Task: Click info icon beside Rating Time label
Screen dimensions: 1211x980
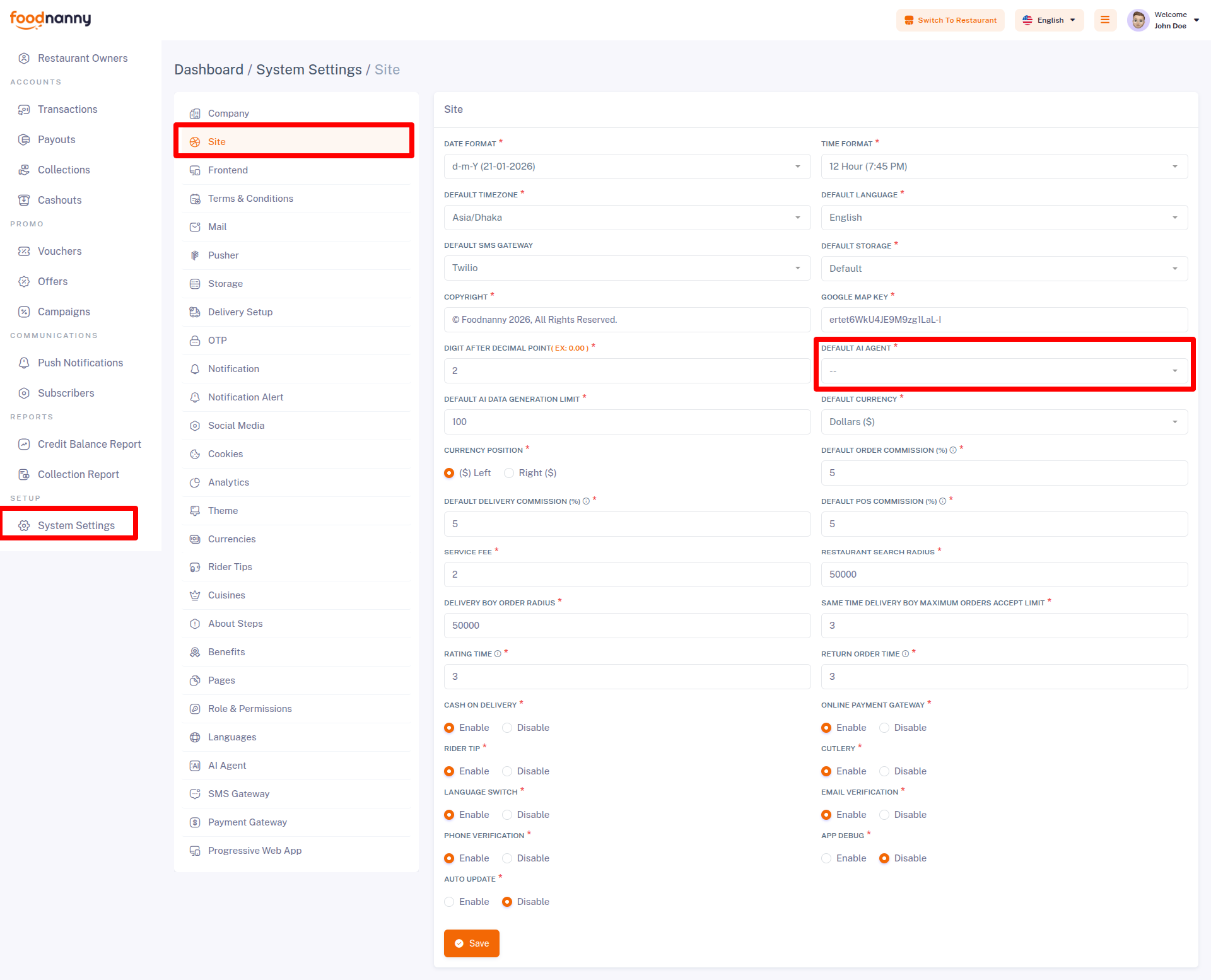Action: 498,654
